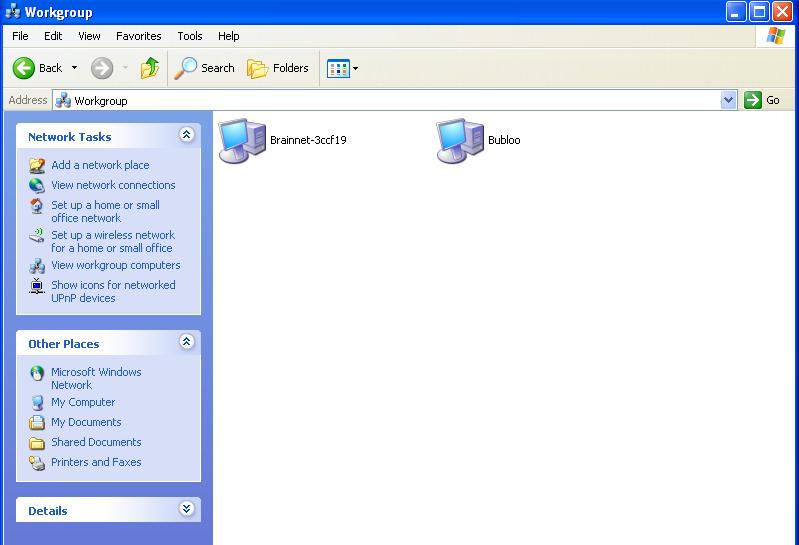Viewport: 799px width, 545px height.
Task: Open Set up a wireless network link
Action: pyautogui.click(x=113, y=241)
